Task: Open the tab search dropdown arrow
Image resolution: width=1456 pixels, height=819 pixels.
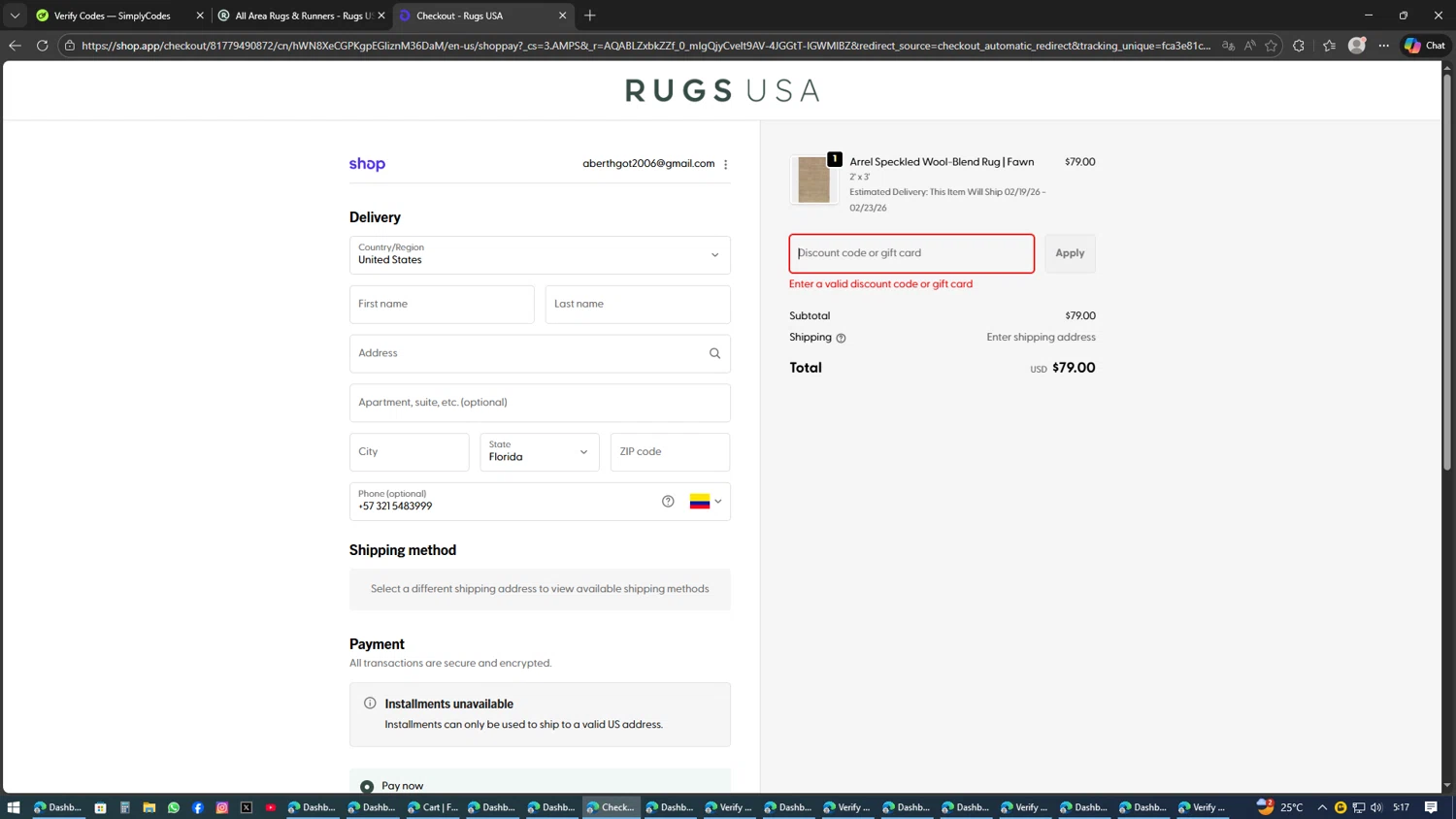Action: click(15, 16)
